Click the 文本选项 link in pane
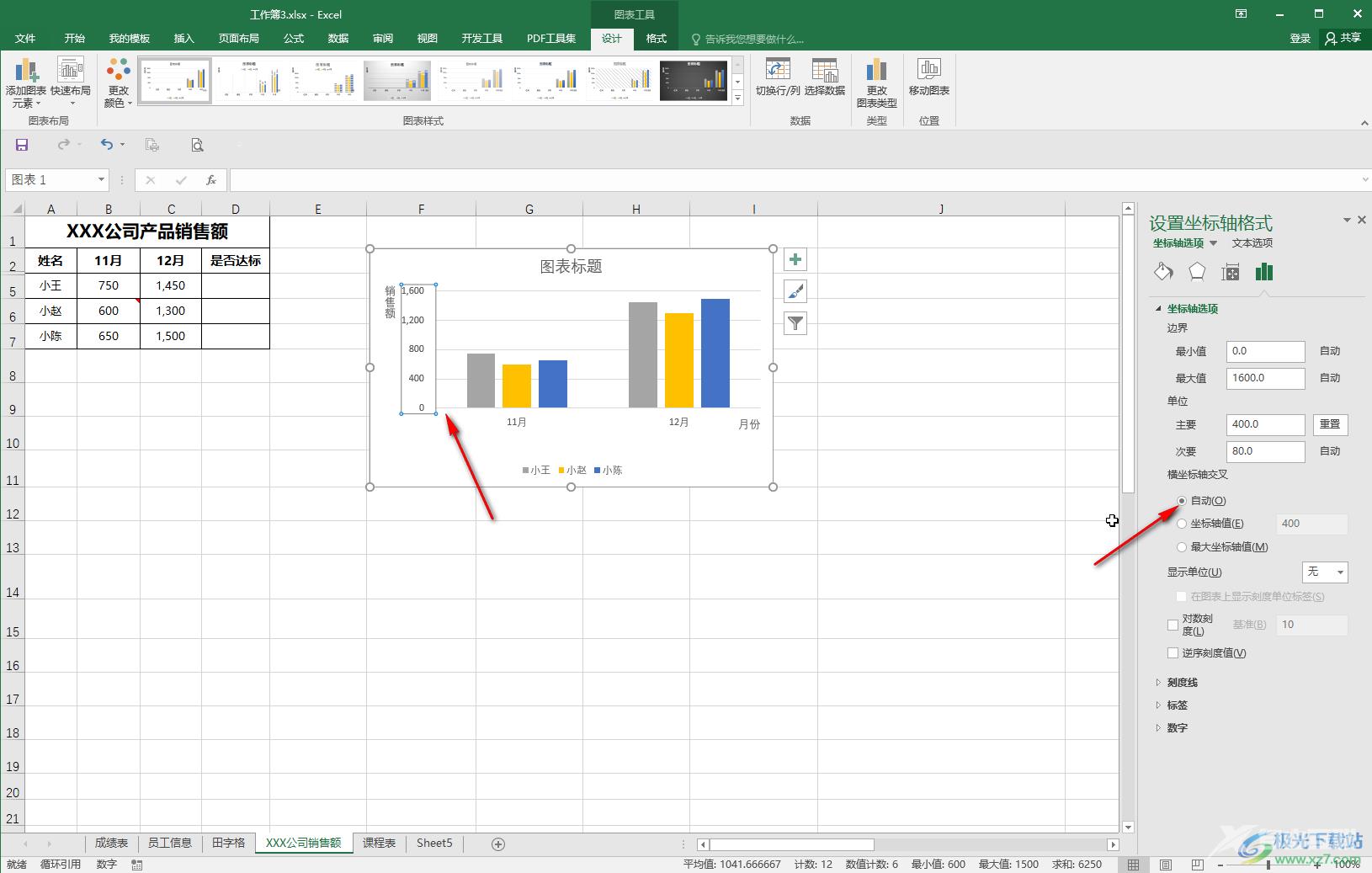The image size is (1372, 873). pos(1252,243)
